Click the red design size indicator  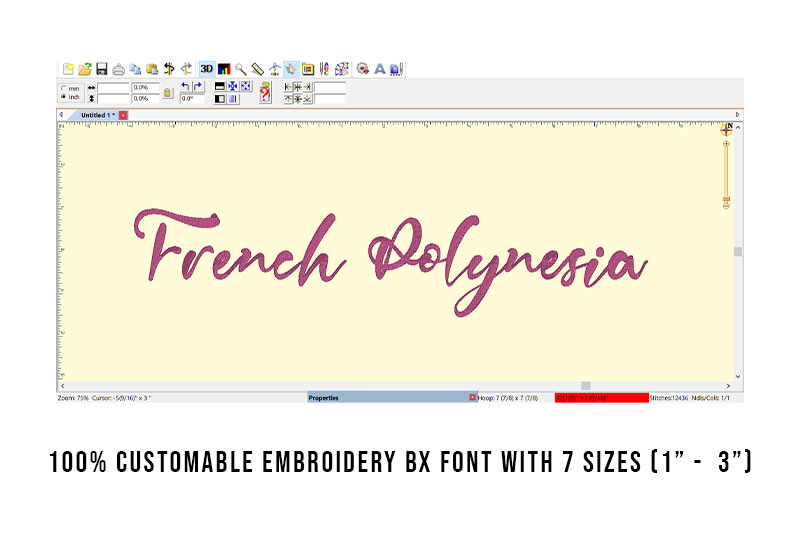(602, 398)
